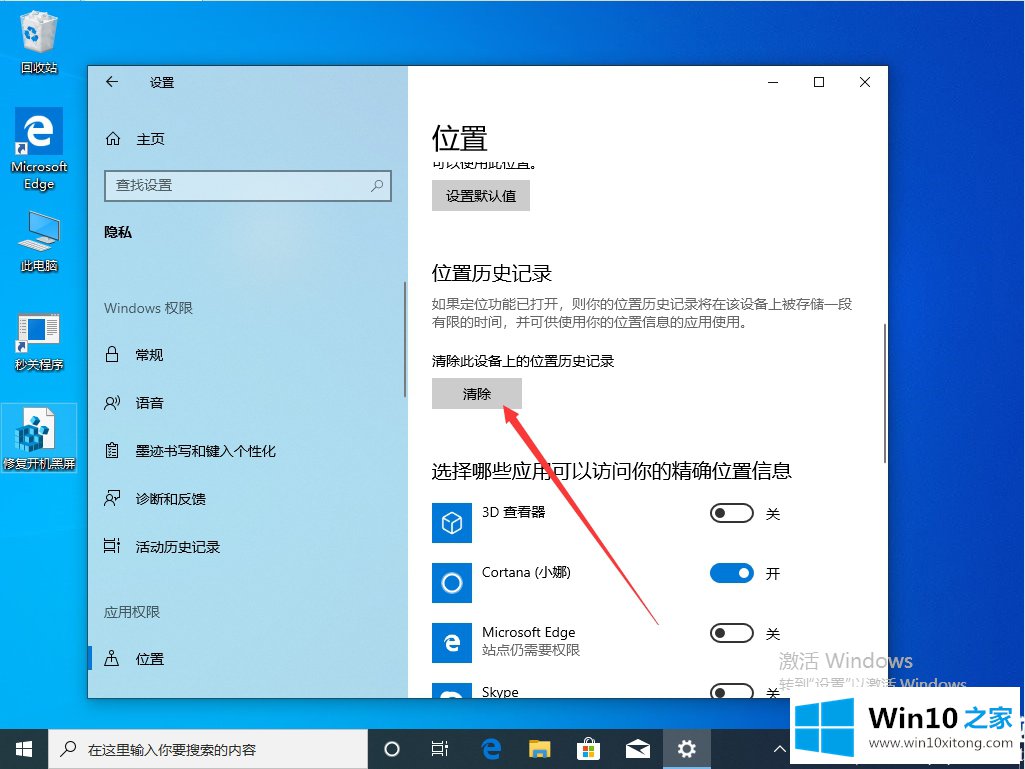This screenshot has width=1025, height=769.
Task: Click the back arrow in Settings
Action: point(112,82)
